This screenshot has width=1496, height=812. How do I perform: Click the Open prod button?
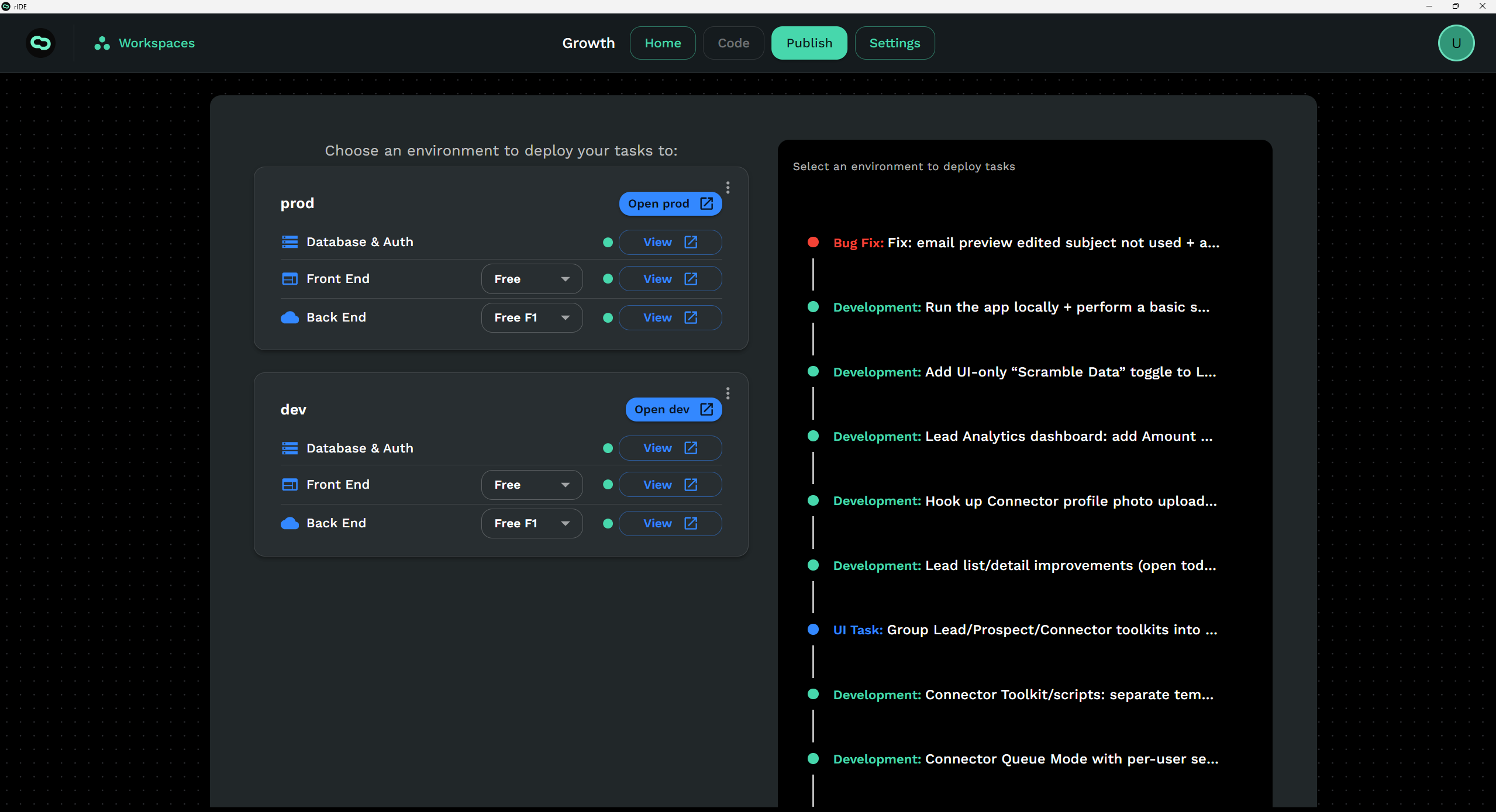pos(670,203)
